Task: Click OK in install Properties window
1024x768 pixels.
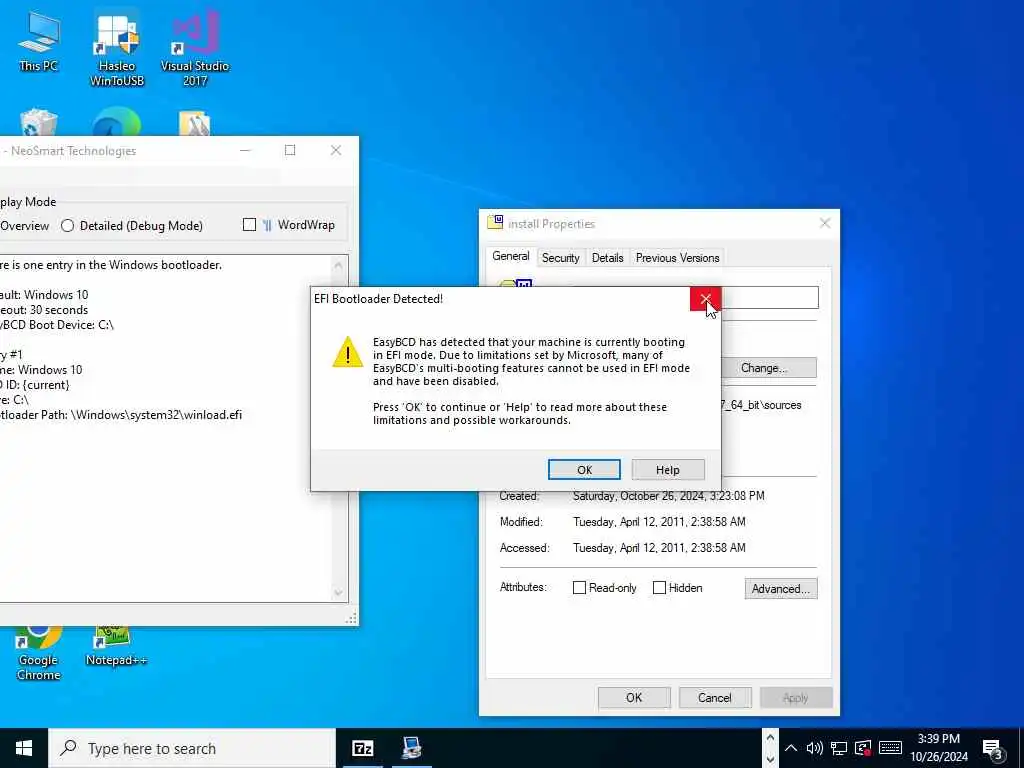Action: point(633,697)
